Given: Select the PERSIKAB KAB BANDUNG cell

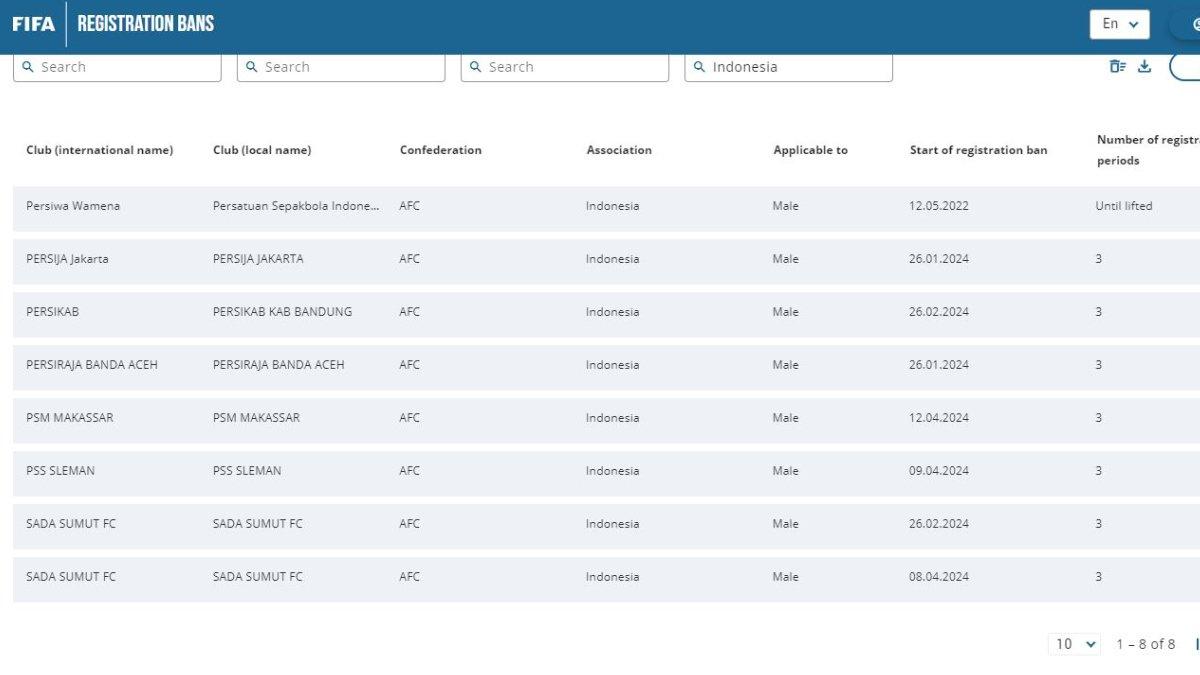Looking at the screenshot, I should (282, 312).
